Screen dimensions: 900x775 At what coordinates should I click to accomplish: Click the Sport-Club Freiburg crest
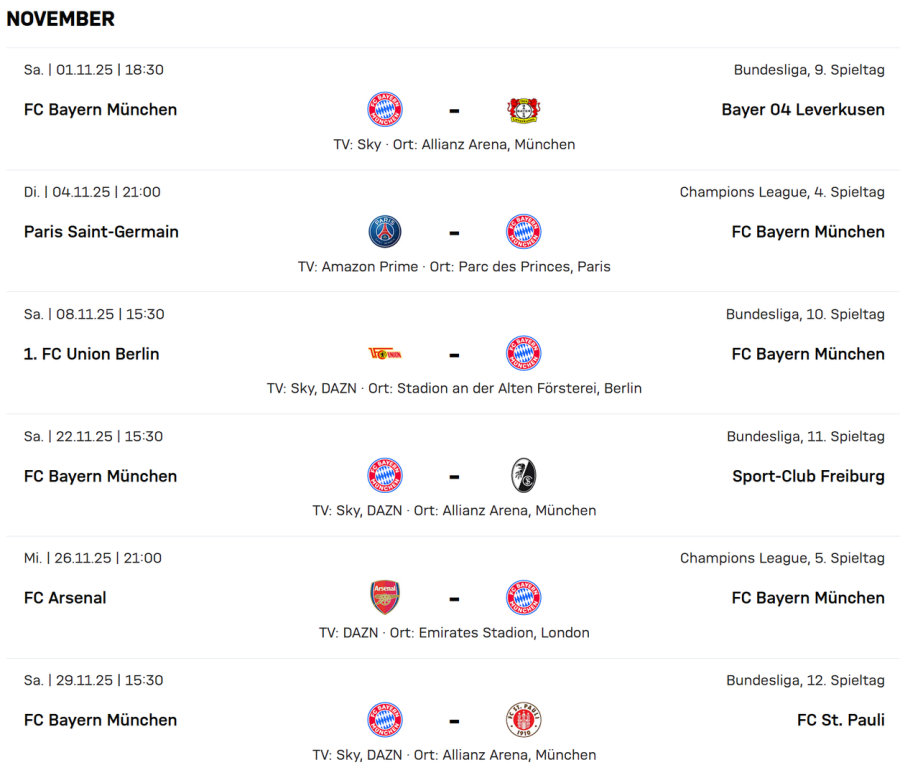click(x=523, y=476)
